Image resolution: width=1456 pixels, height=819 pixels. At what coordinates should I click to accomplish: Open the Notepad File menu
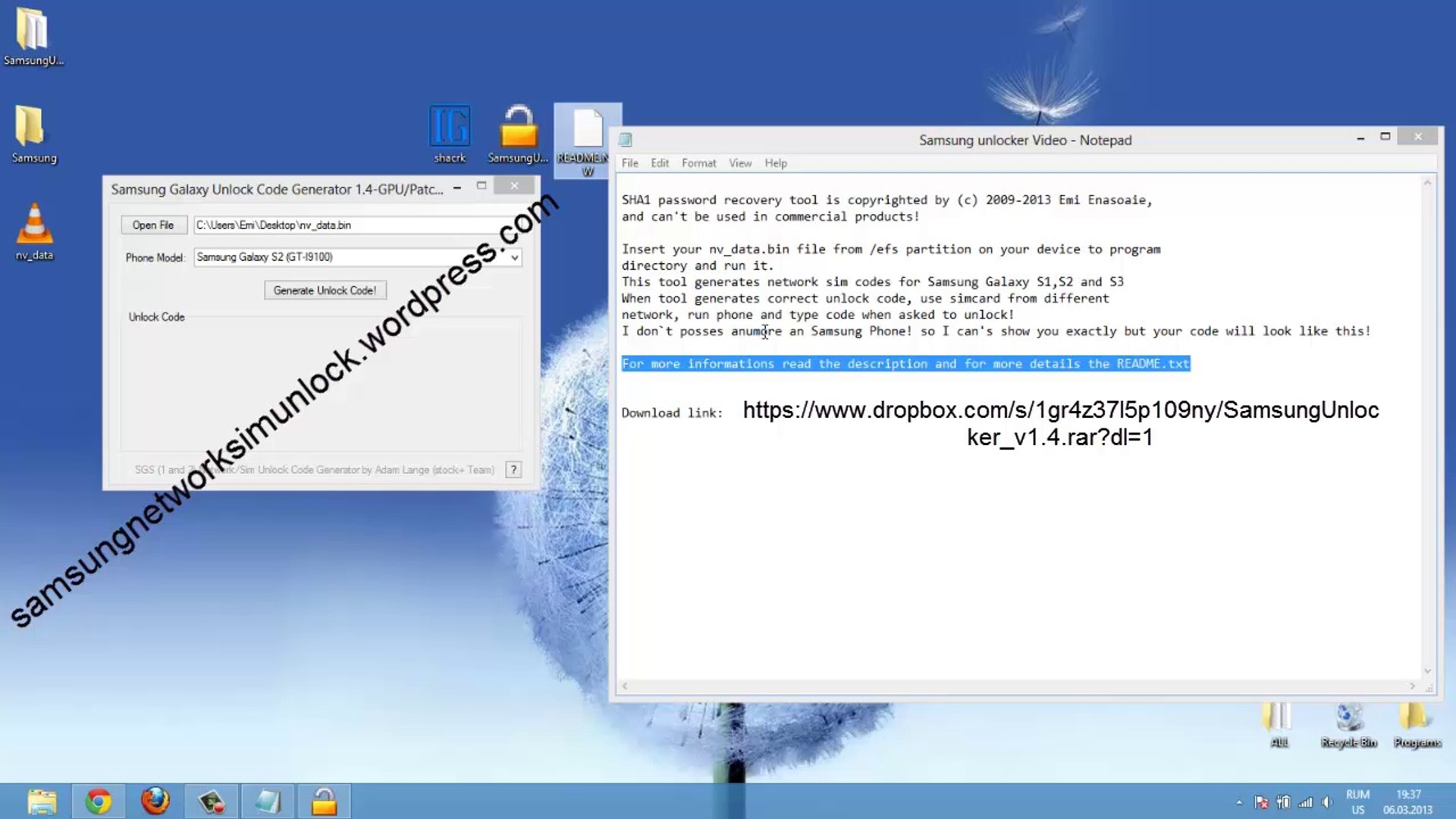tap(629, 163)
